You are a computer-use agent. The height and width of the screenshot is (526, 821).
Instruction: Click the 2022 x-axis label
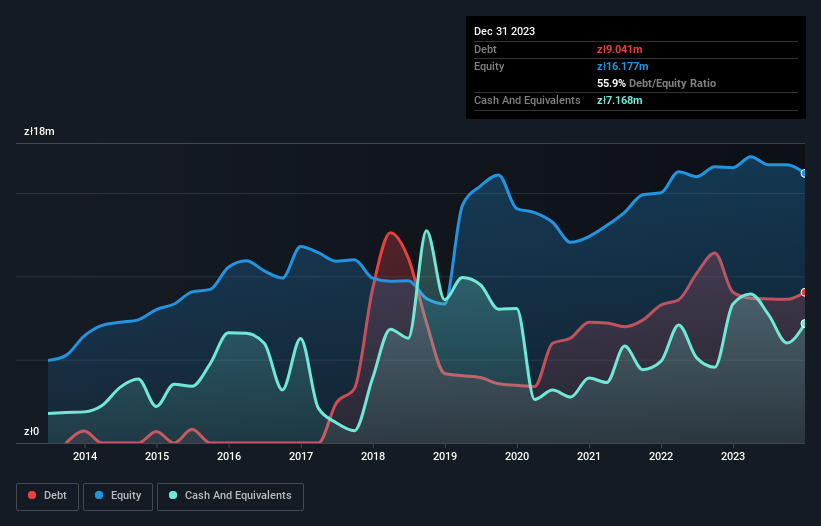tap(661, 456)
